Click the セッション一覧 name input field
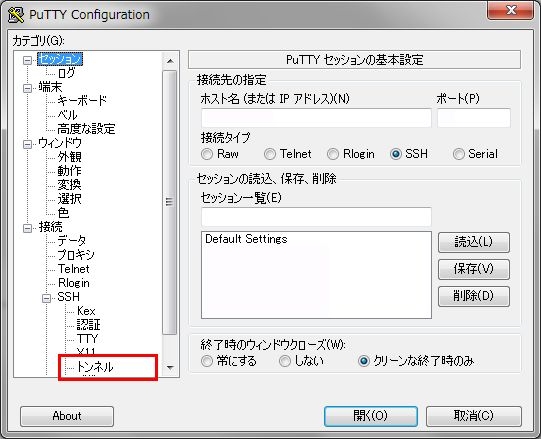The image size is (541, 439). coord(316,217)
